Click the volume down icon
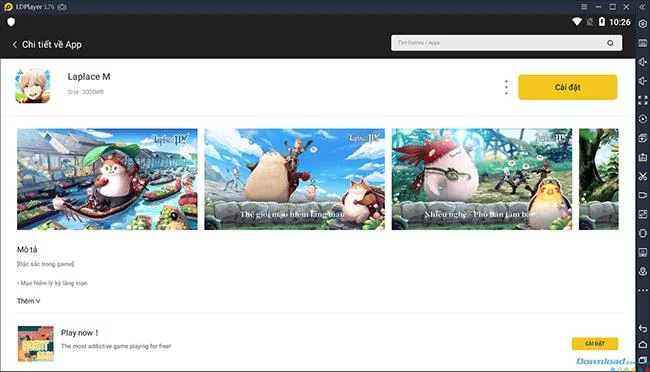The height and width of the screenshot is (372, 650). pyautogui.click(x=643, y=81)
